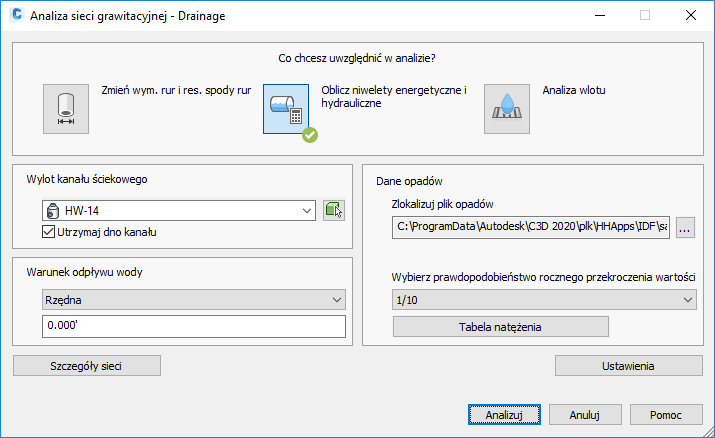Click the rainfall file path field
The height and width of the screenshot is (438, 715).
[x=532, y=229]
